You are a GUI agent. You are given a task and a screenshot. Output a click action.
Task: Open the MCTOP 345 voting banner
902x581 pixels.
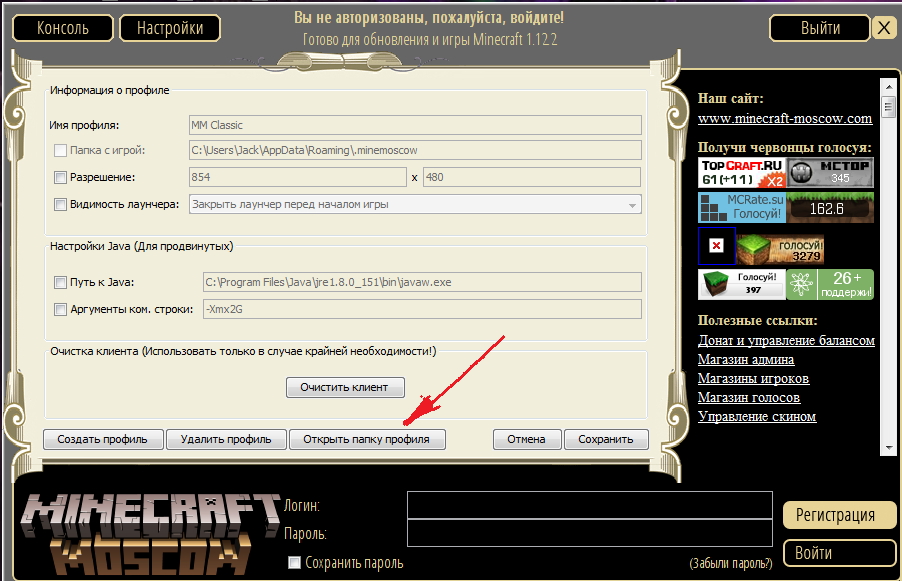pyautogui.click(x=830, y=173)
